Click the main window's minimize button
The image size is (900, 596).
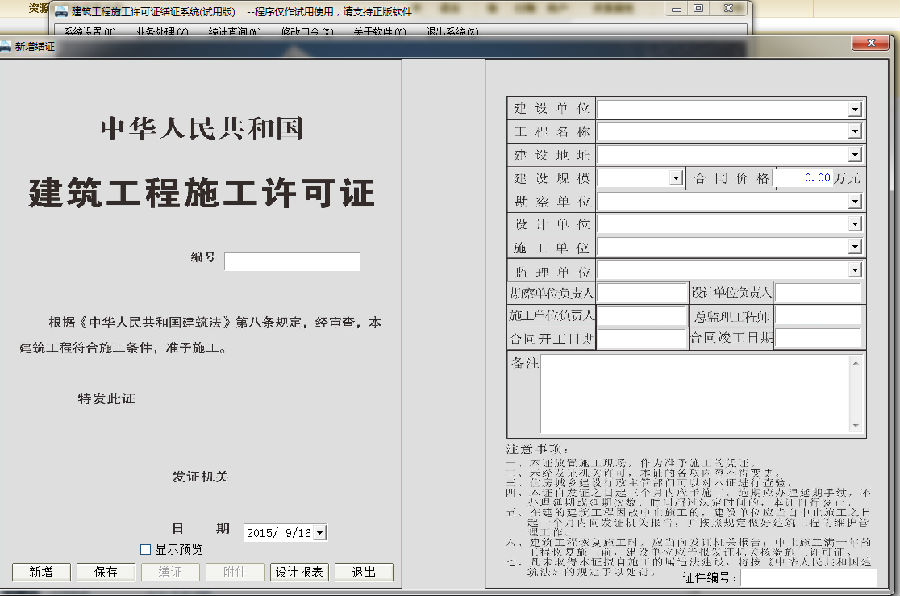(x=677, y=9)
